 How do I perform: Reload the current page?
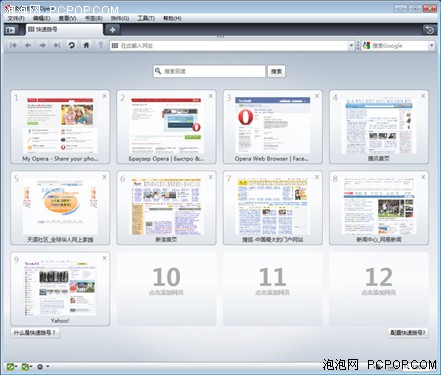[x=71, y=45]
